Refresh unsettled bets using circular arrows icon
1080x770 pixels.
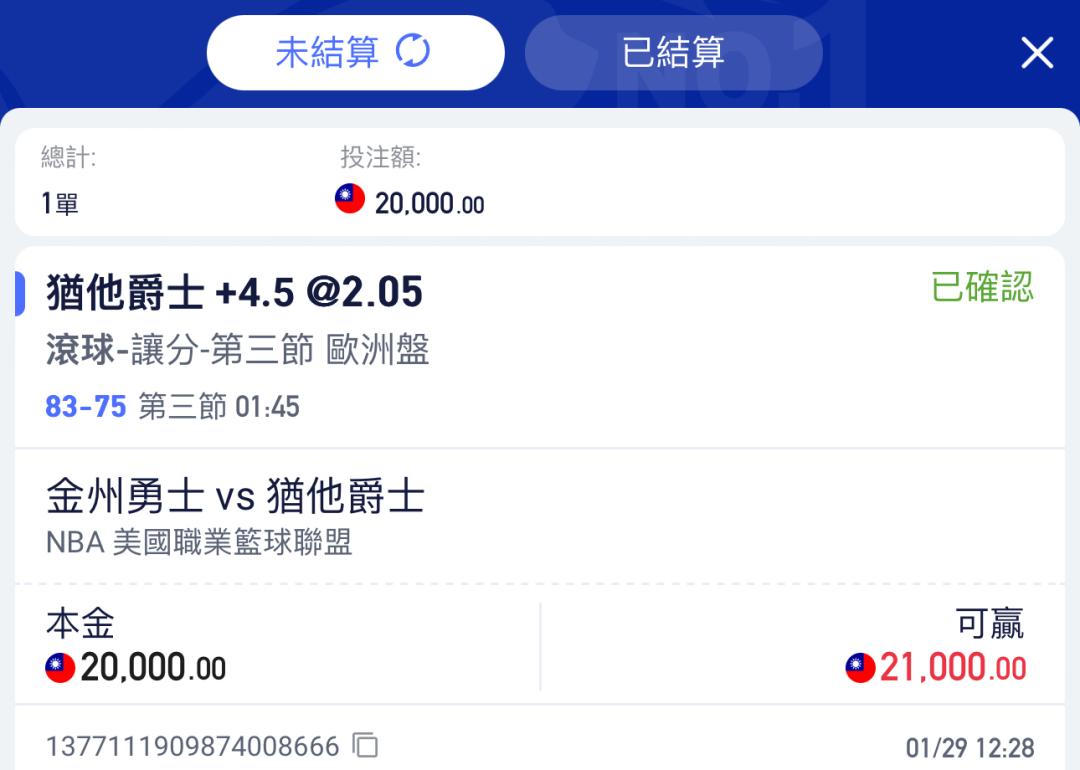coord(413,51)
